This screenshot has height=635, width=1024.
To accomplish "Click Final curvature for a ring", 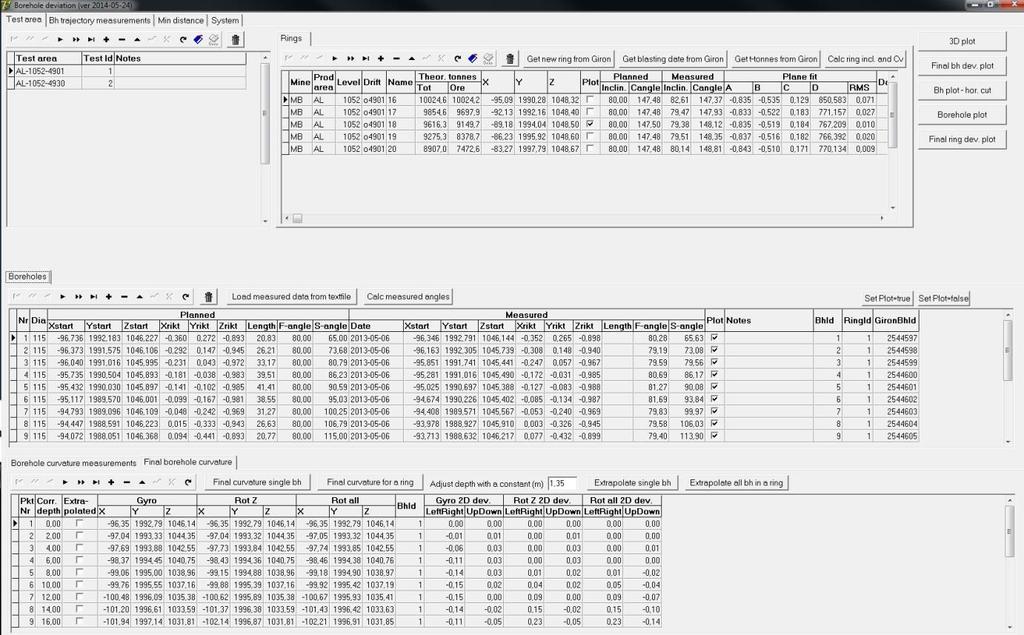I will (370, 482).
